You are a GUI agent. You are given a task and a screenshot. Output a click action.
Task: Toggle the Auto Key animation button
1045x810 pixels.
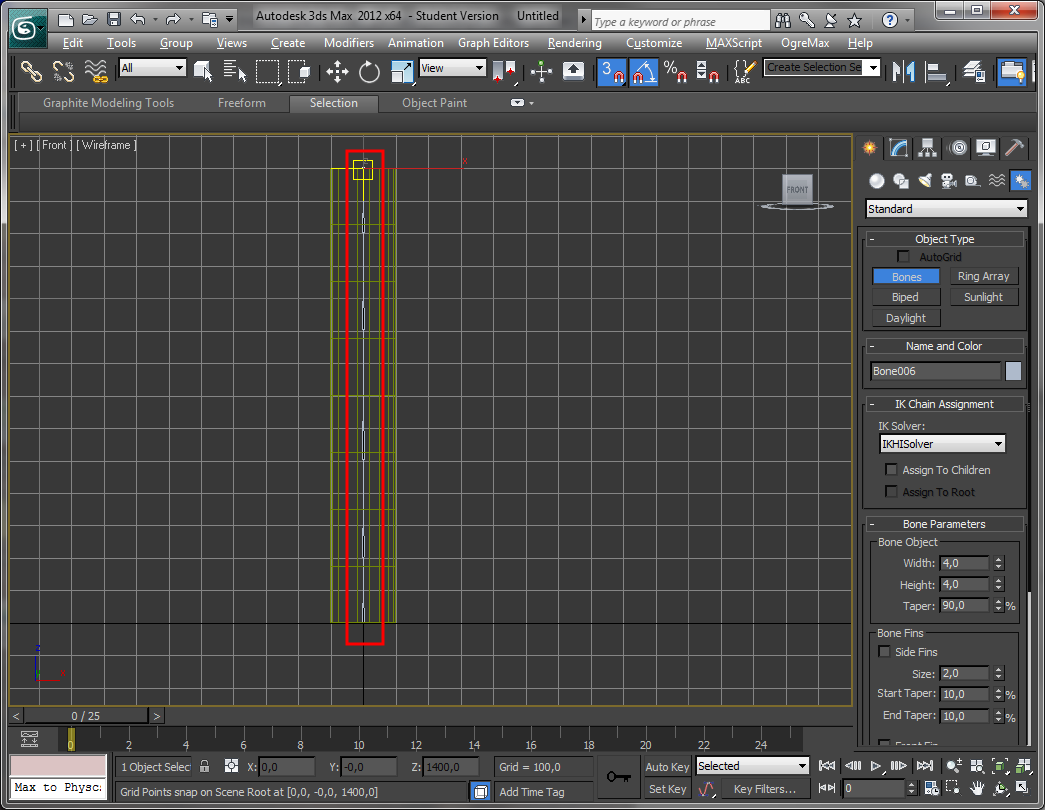[667, 766]
